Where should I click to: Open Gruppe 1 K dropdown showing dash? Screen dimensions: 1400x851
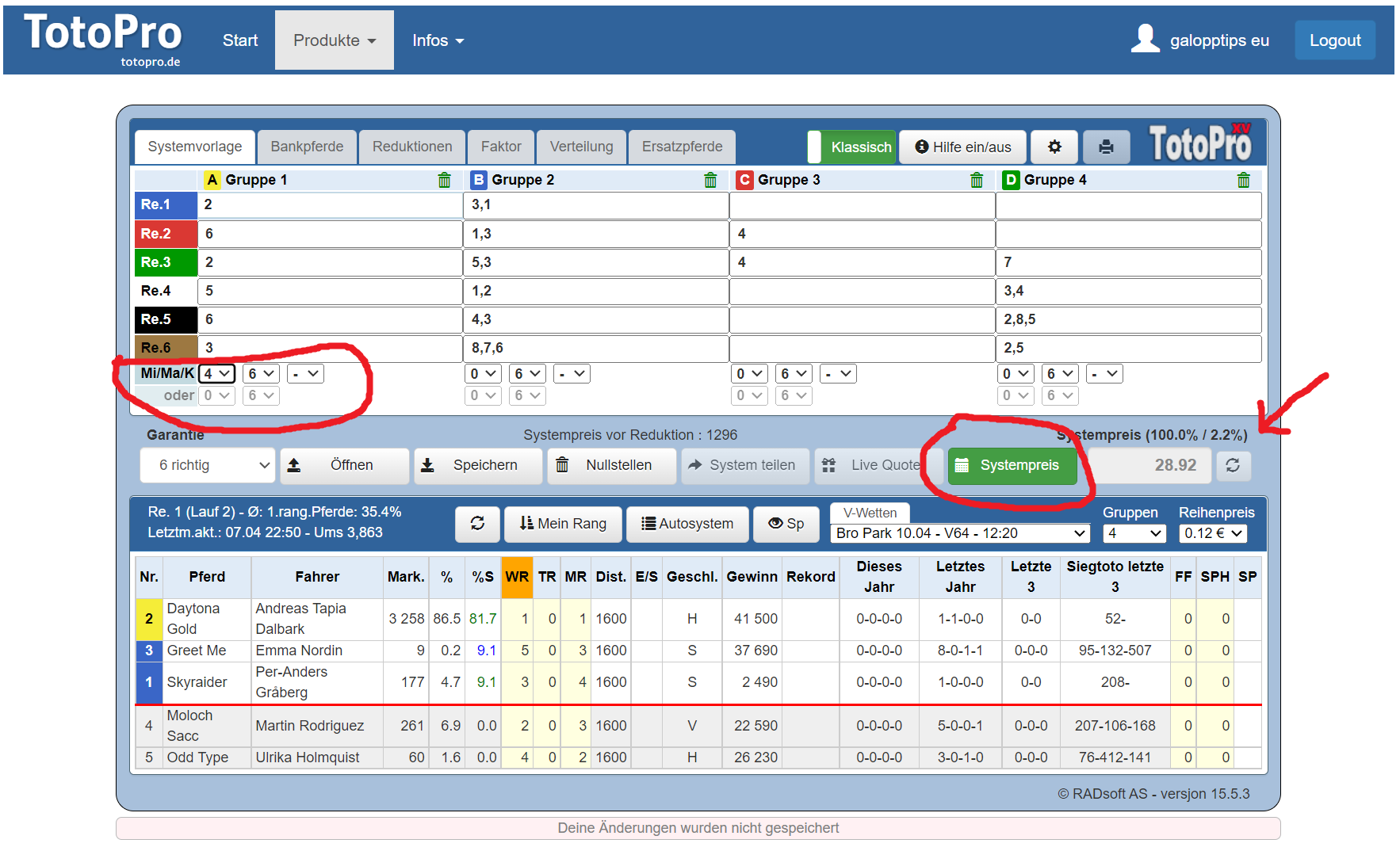[x=305, y=373]
